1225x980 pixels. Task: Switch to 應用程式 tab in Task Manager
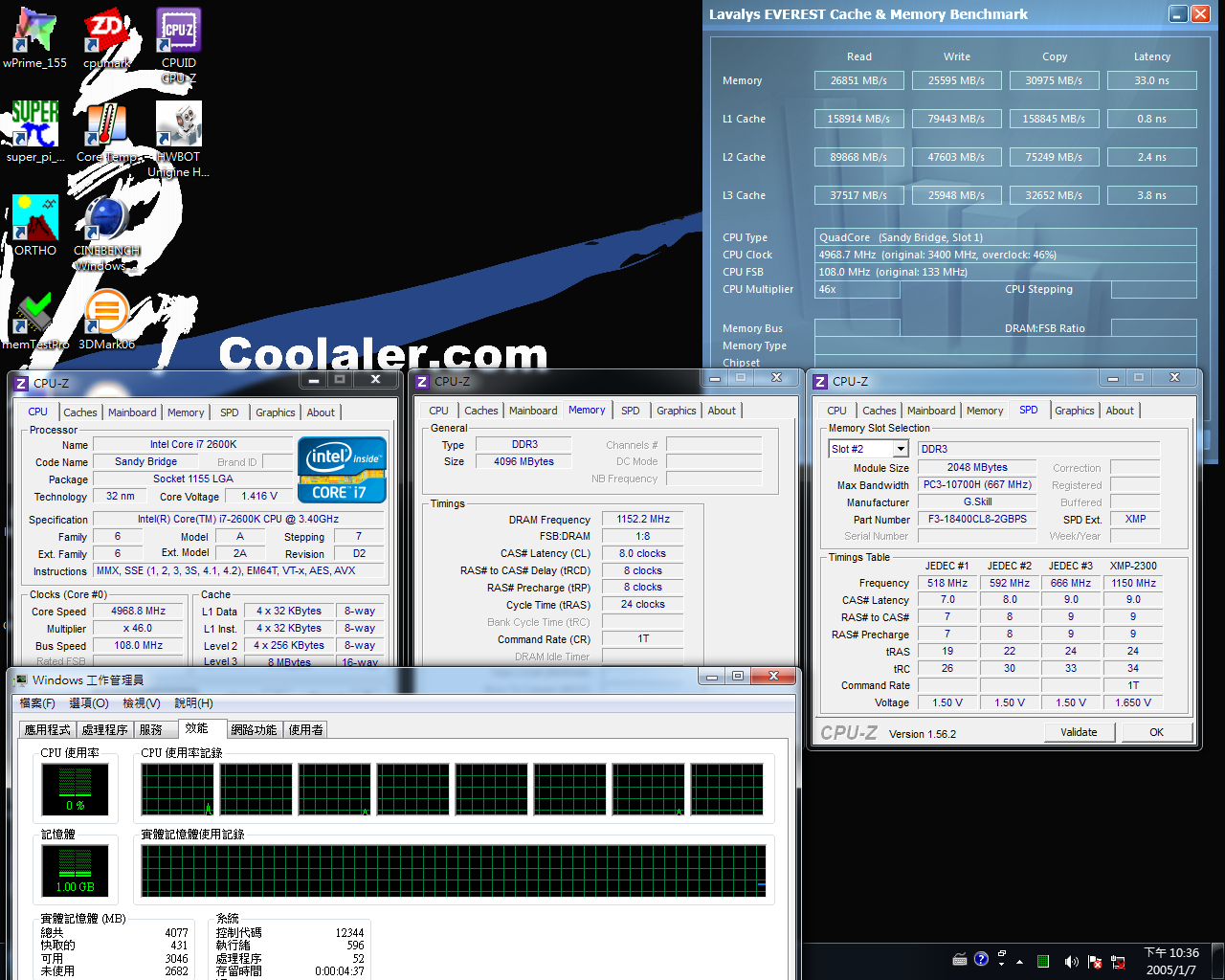pos(48,730)
